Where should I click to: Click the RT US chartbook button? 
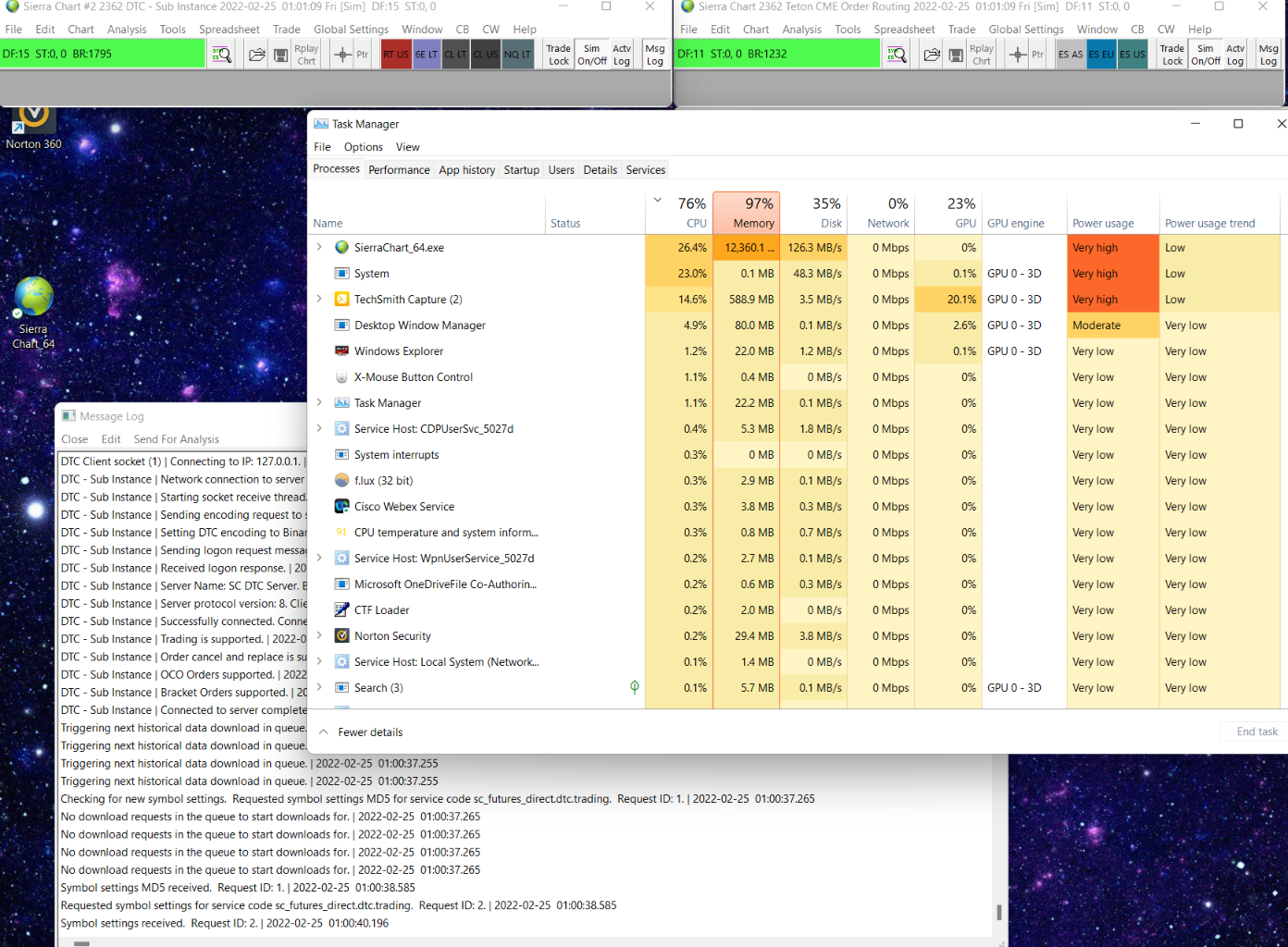(396, 55)
